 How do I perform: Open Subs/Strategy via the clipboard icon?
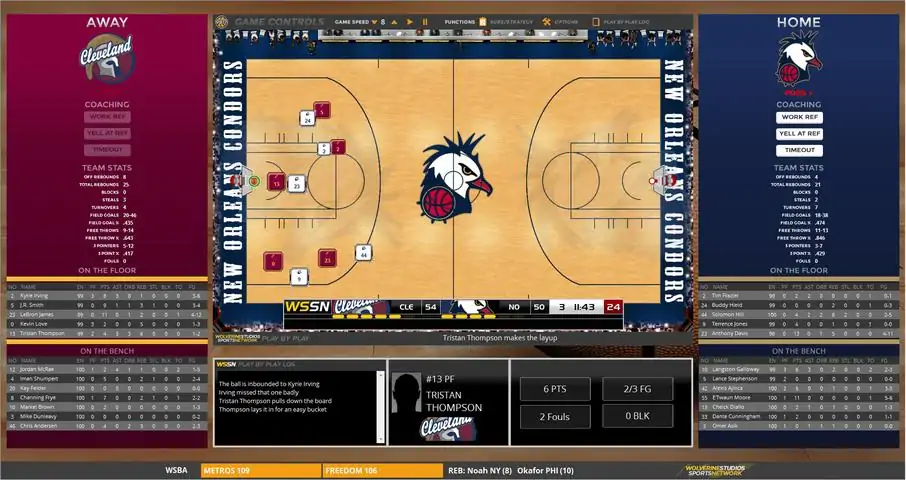coord(483,22)
